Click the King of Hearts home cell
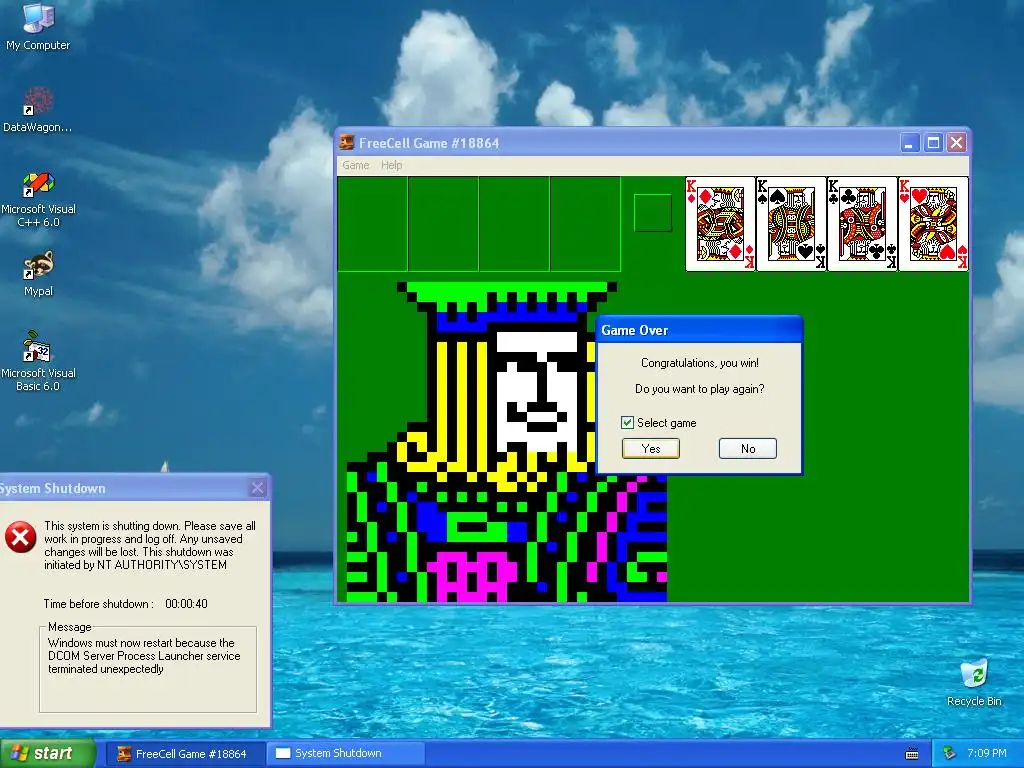Viewport: 1024px width, 768px height. (x=933, y=223)
